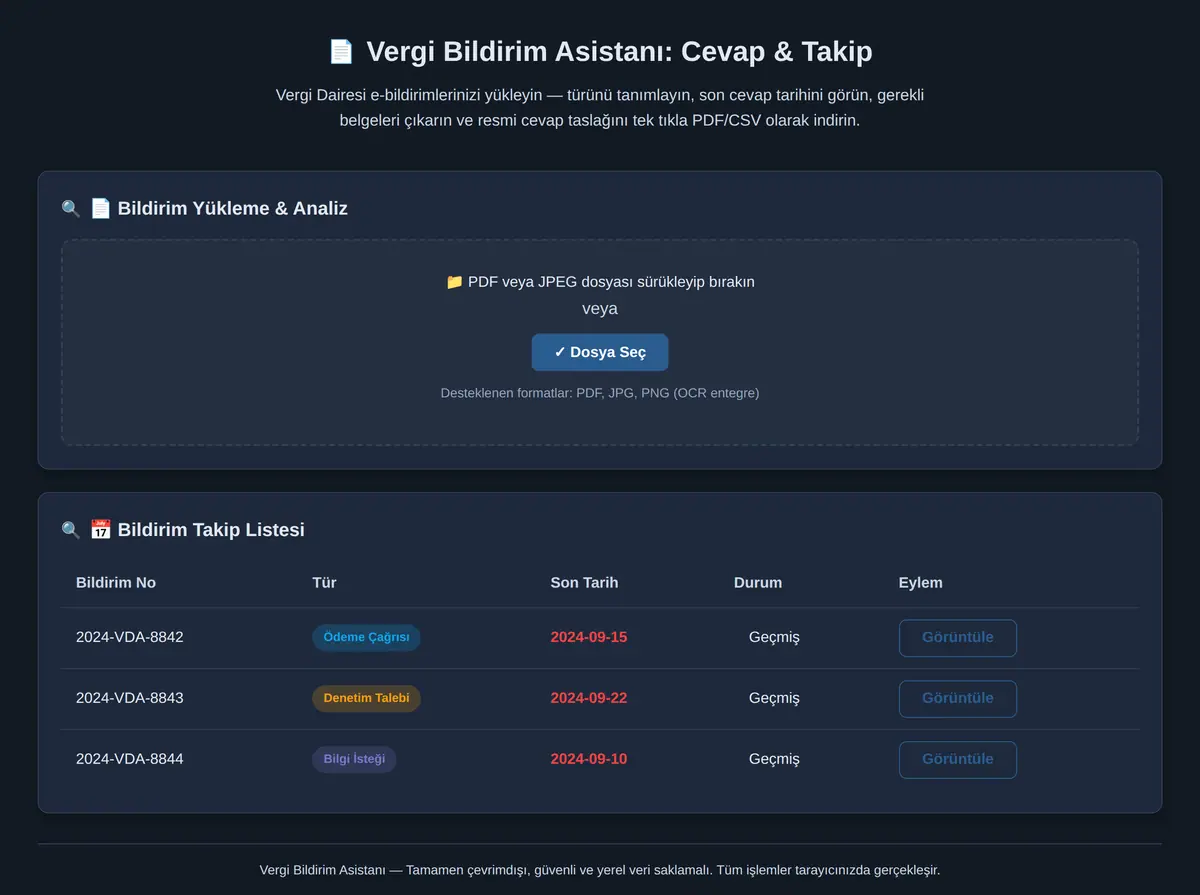Click the magnifier icon in Bildirim Takip header

[71, 530]
